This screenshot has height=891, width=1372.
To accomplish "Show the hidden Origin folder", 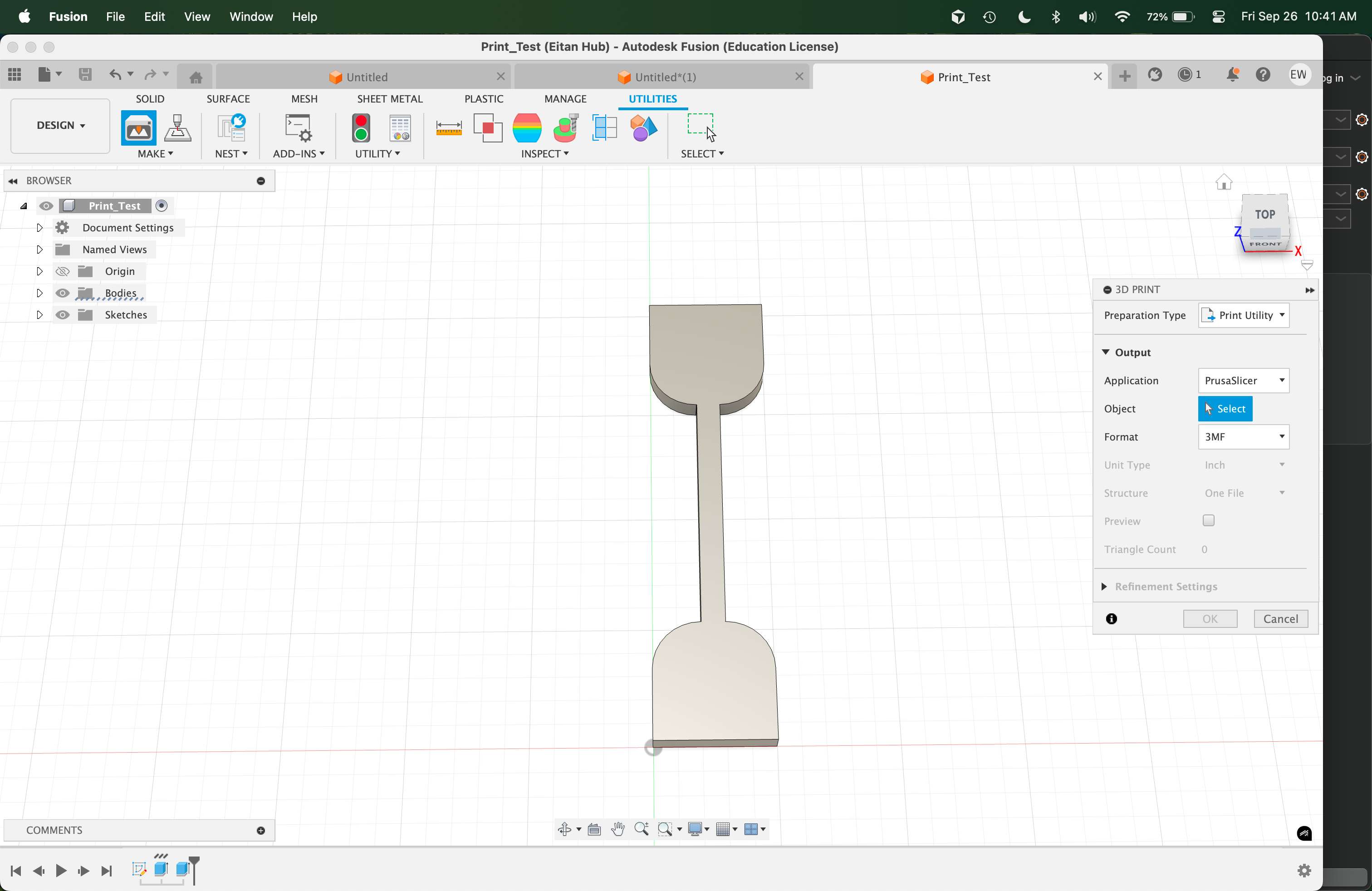I will (x=62, y=271).
